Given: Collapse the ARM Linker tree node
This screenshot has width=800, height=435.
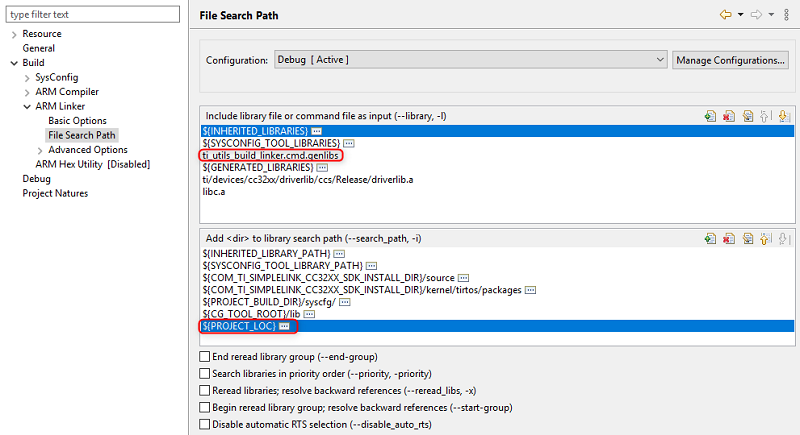Looking at the screenshot, I should click(x=27, y=106).
